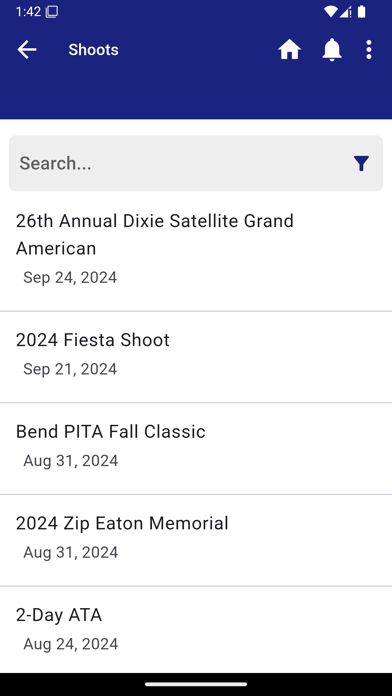Open 26th Annual Dixie Satellite Grand American
Screen dimensions: 392x696
[x=196, y=252]
